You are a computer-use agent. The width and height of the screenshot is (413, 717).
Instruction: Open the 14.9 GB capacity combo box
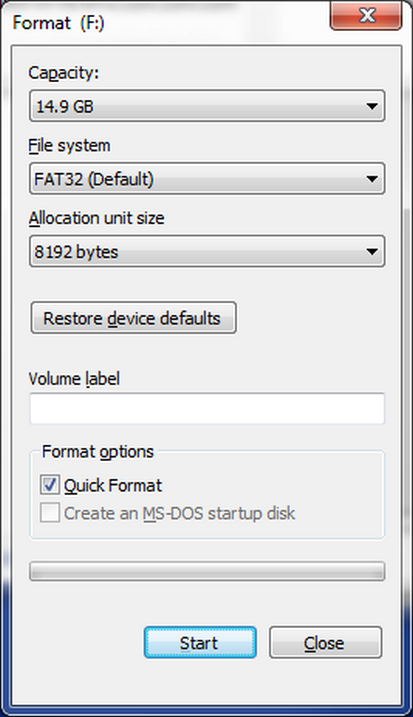(x=207, y=106)
